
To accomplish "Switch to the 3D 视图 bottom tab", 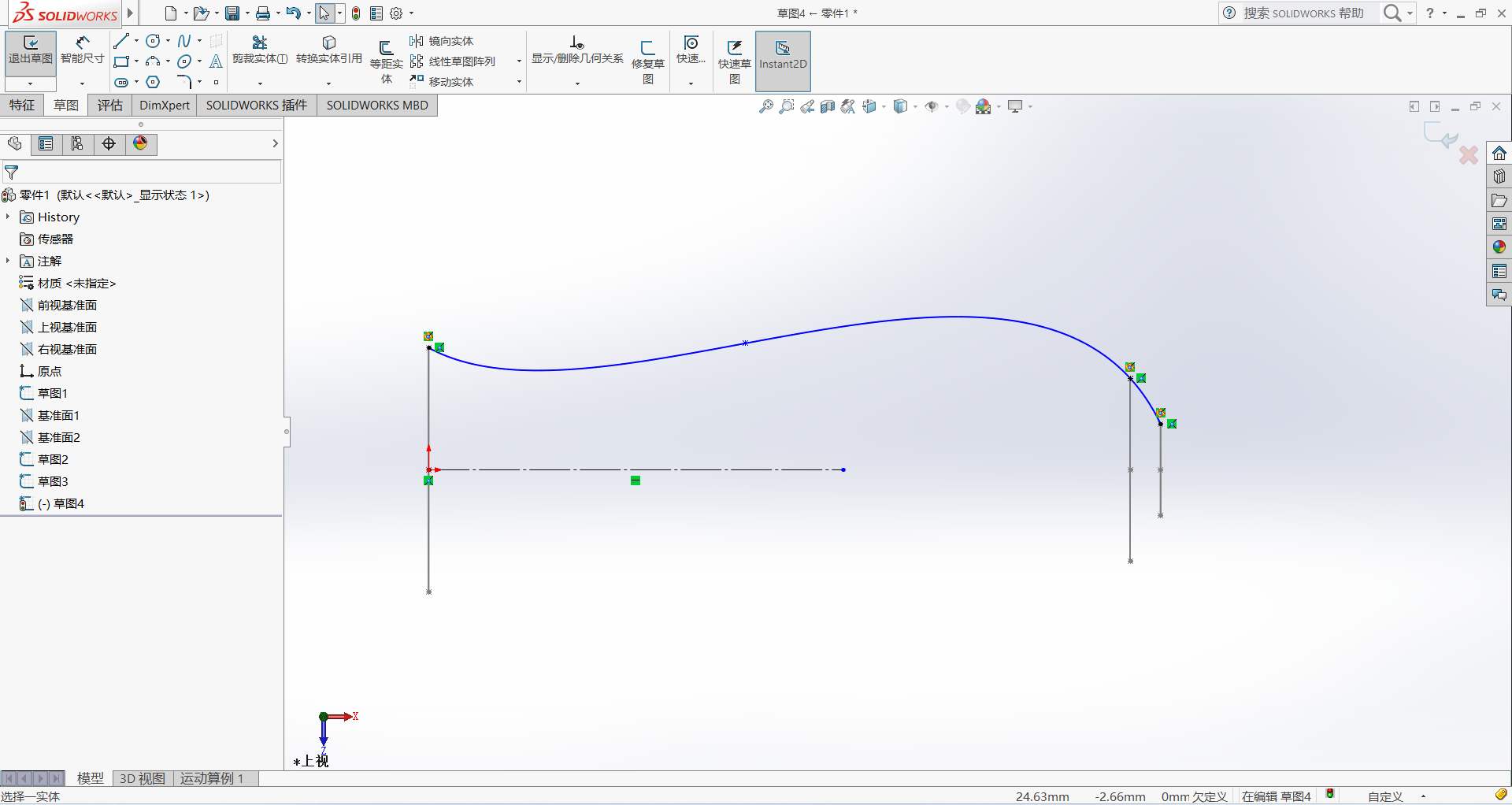I will (x=143, y=778).
